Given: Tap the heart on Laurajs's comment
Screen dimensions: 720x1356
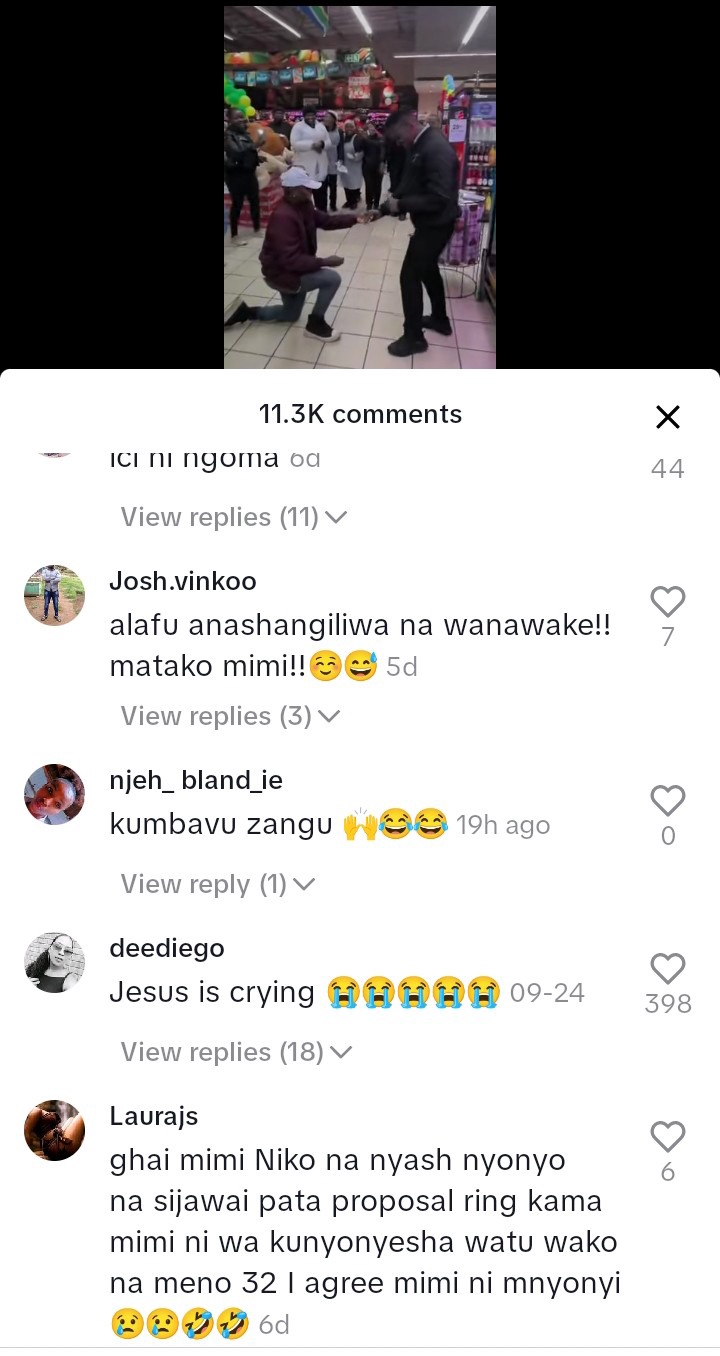Looking at the screenshot, I should click(667, 1136).
